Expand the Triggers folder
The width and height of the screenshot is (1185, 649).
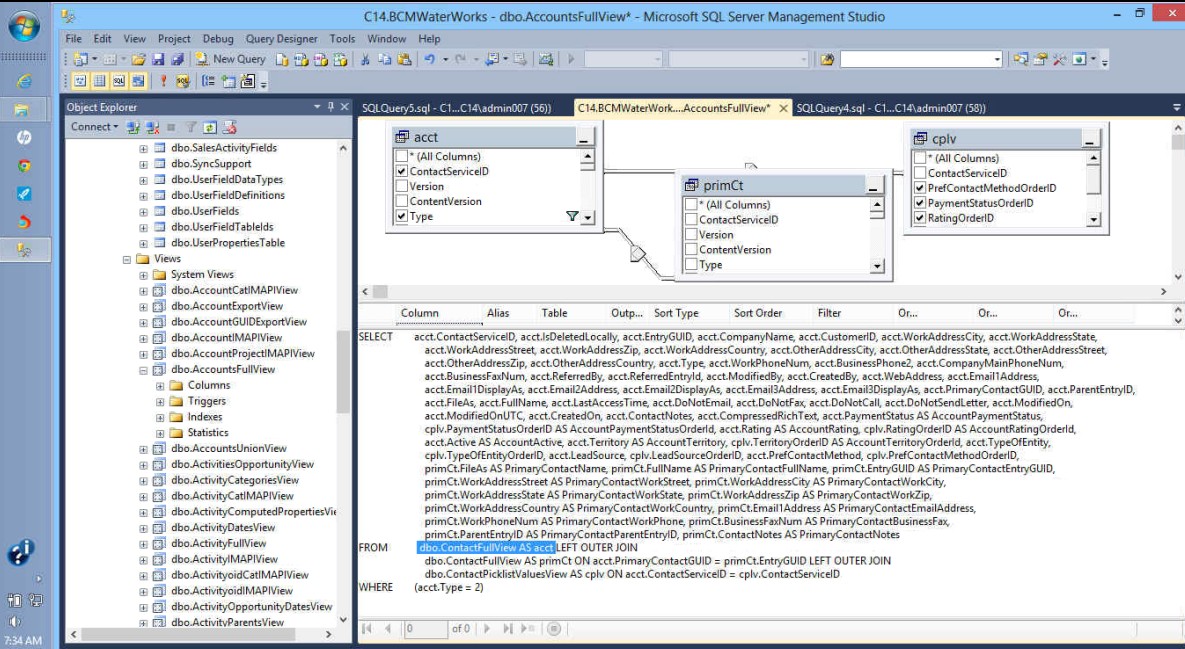click(160, 402)
